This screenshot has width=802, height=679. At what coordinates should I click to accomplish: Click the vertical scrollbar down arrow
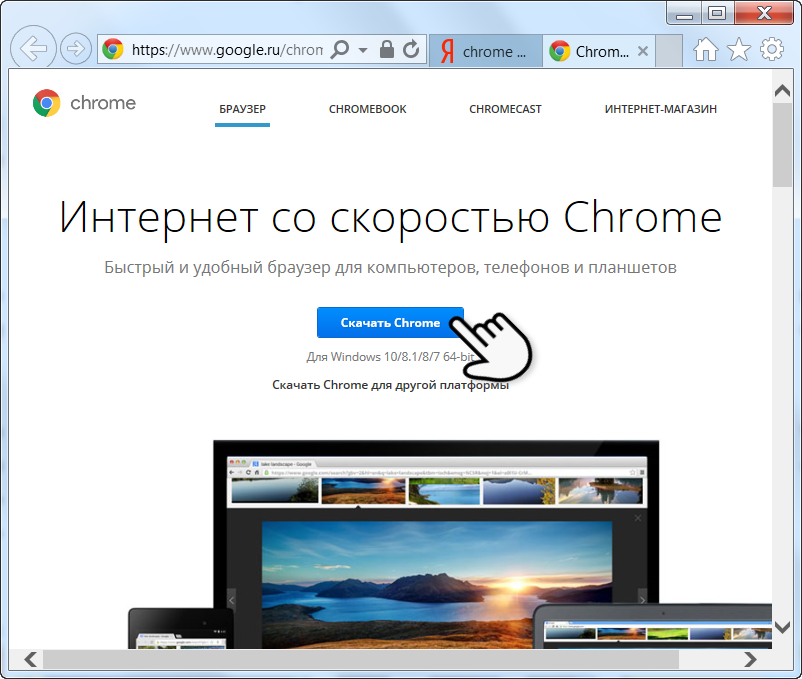point(782,627)
